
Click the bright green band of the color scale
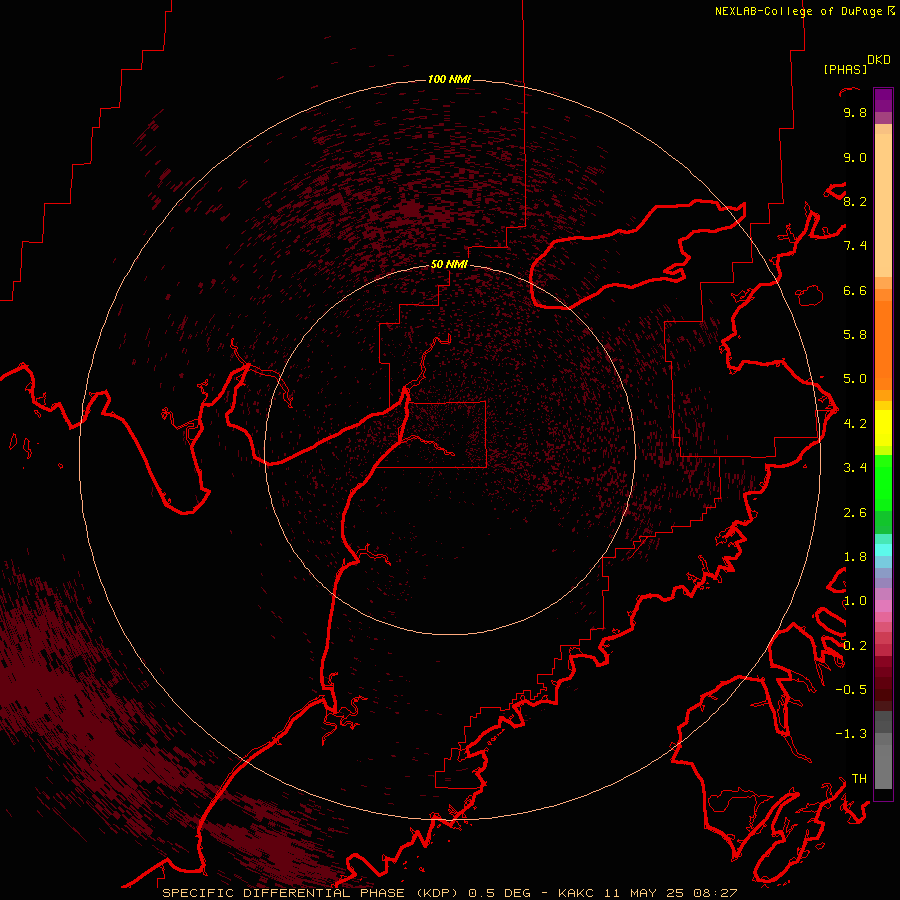[883, 483]
